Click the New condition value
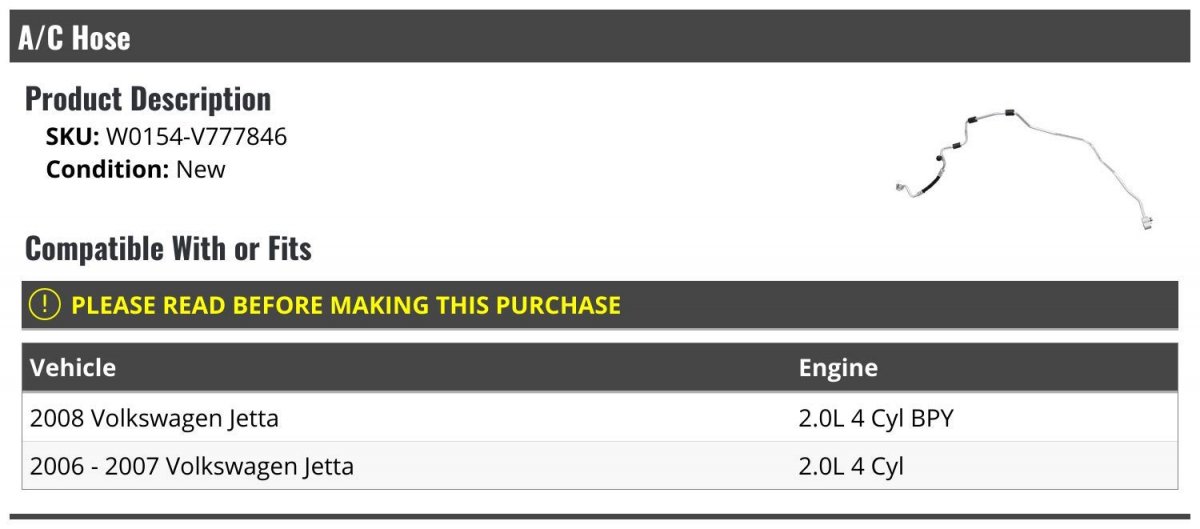Viewport: 1200px width, 529px height. coord(201,170)
